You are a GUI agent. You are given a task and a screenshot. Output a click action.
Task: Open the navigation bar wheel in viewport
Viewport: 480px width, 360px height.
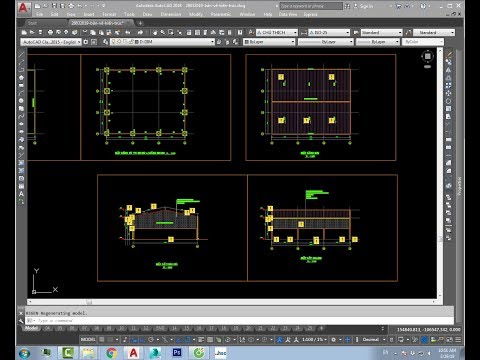[427, 56]
